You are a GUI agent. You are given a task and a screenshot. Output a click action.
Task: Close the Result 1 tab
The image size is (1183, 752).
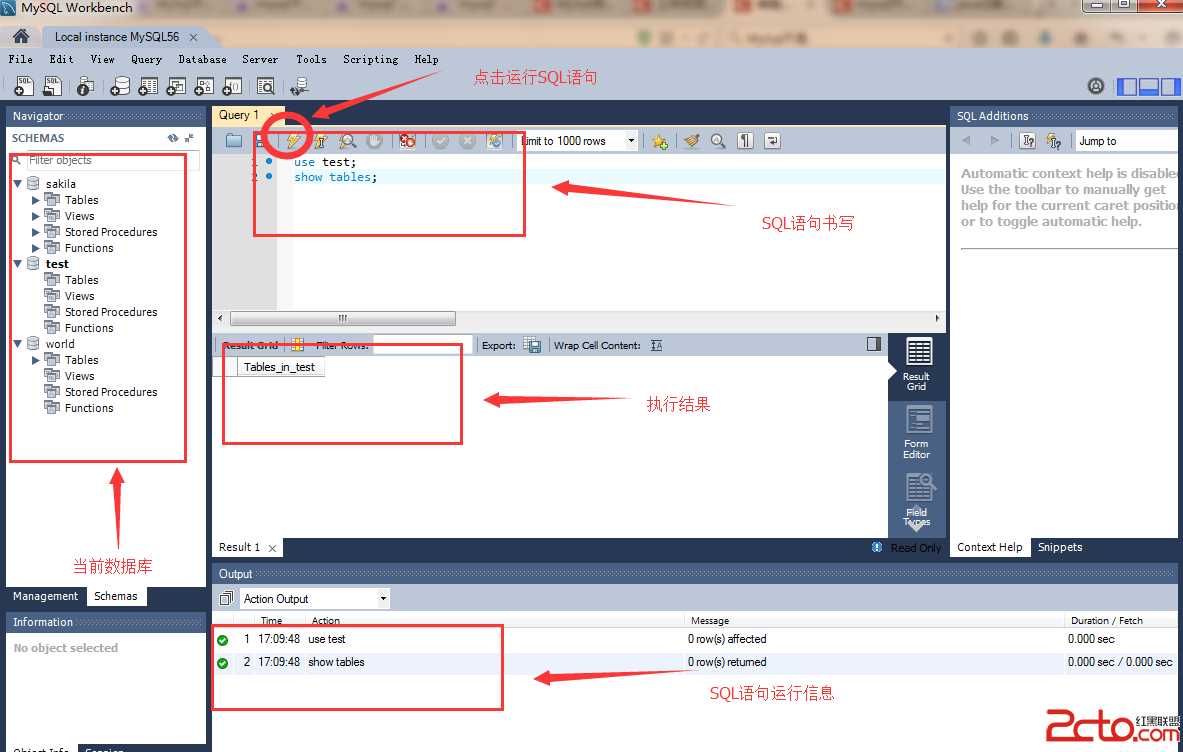point(272,548)
